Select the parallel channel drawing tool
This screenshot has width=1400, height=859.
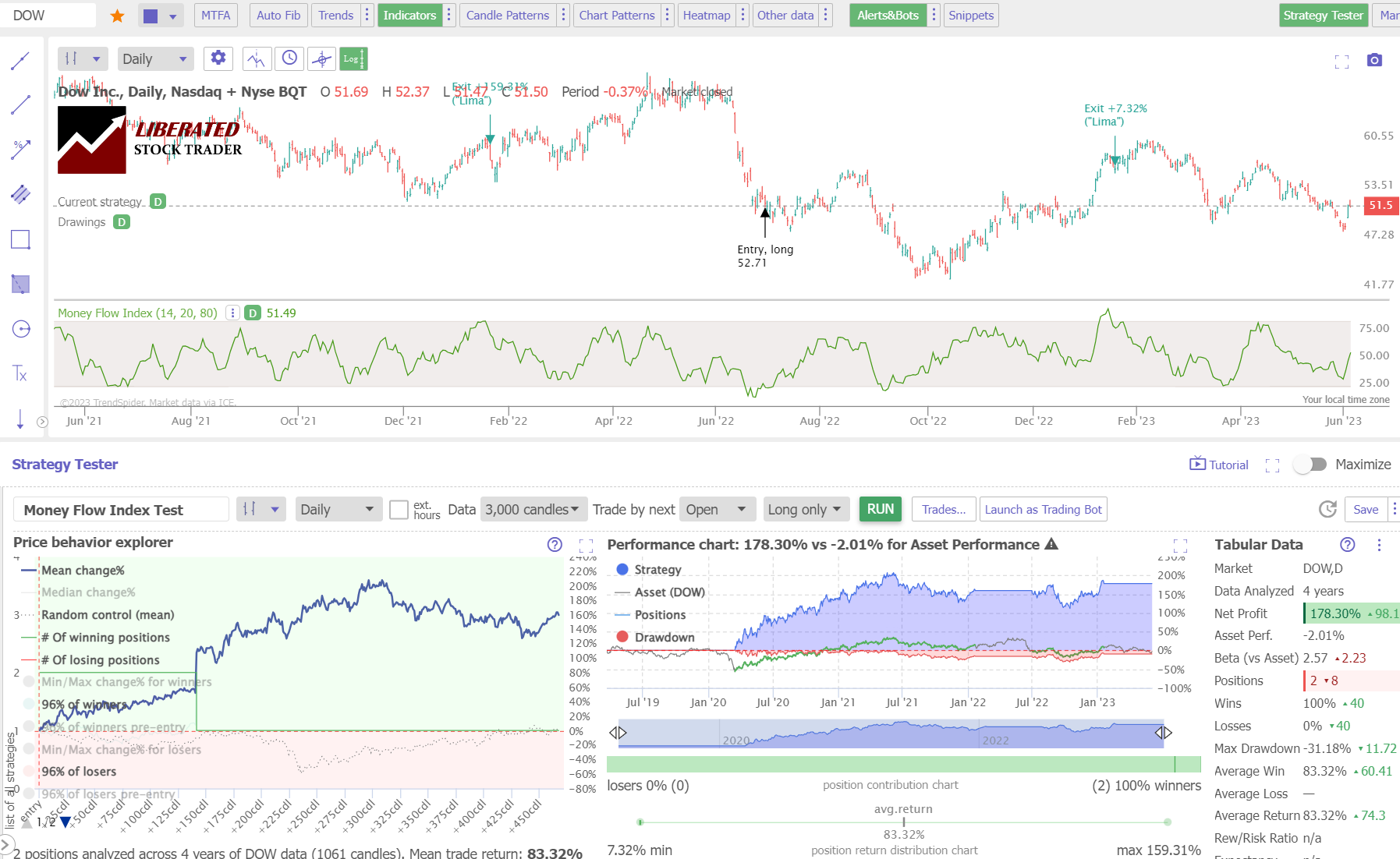[20, 194]
